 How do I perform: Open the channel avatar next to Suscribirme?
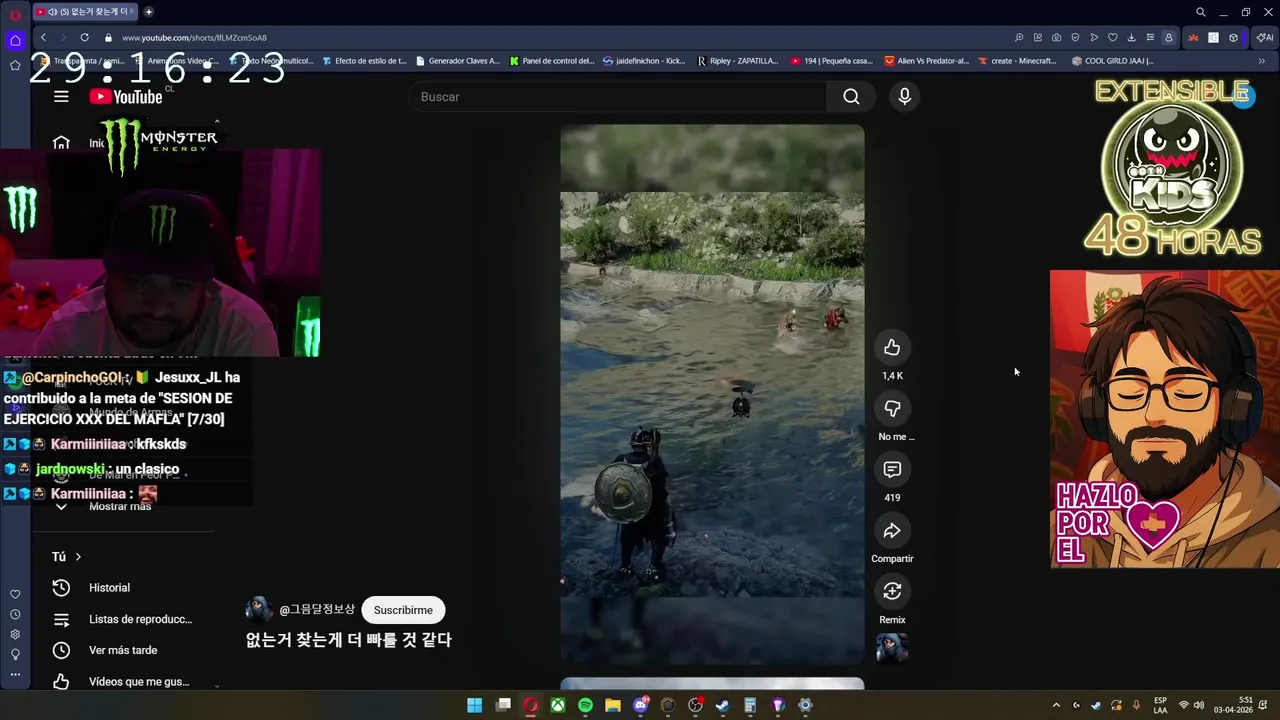coord(259,610)
